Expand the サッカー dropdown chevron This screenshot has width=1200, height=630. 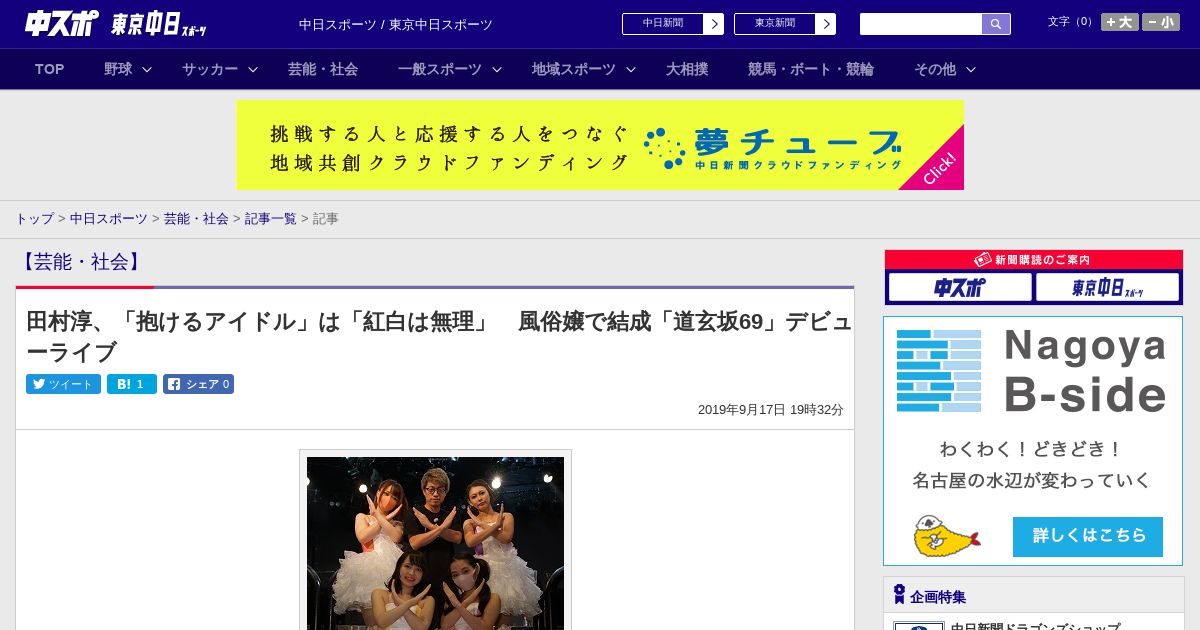(x=253, y=69)
